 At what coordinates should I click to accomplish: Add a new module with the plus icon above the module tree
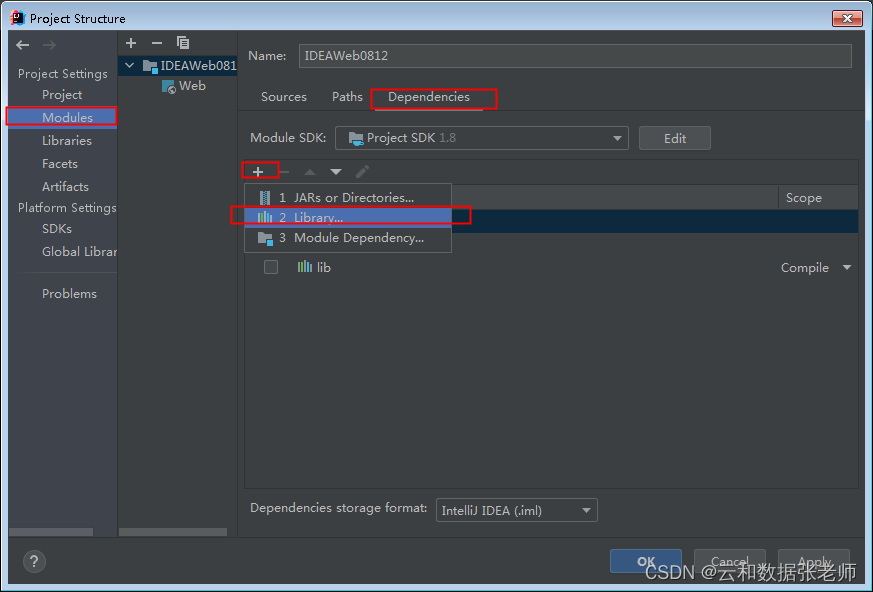pyautogui.click(x=131, y=43)
